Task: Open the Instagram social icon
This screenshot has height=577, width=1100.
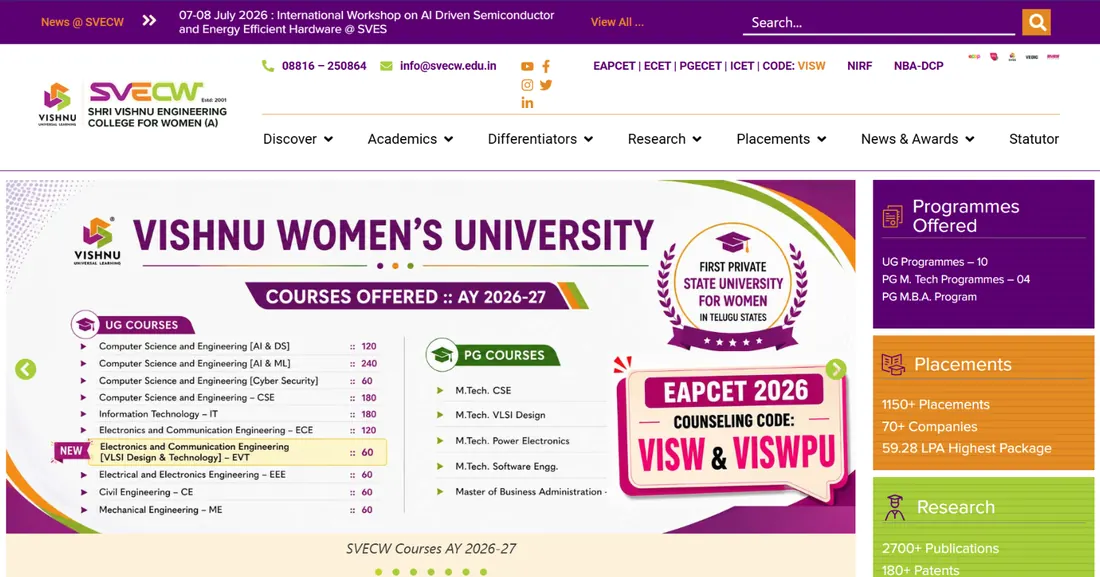Action: point(527,85)
